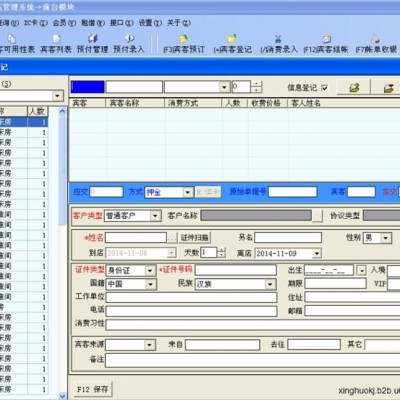
Task: Focus the 期限 expiry field
Action: 335,284
